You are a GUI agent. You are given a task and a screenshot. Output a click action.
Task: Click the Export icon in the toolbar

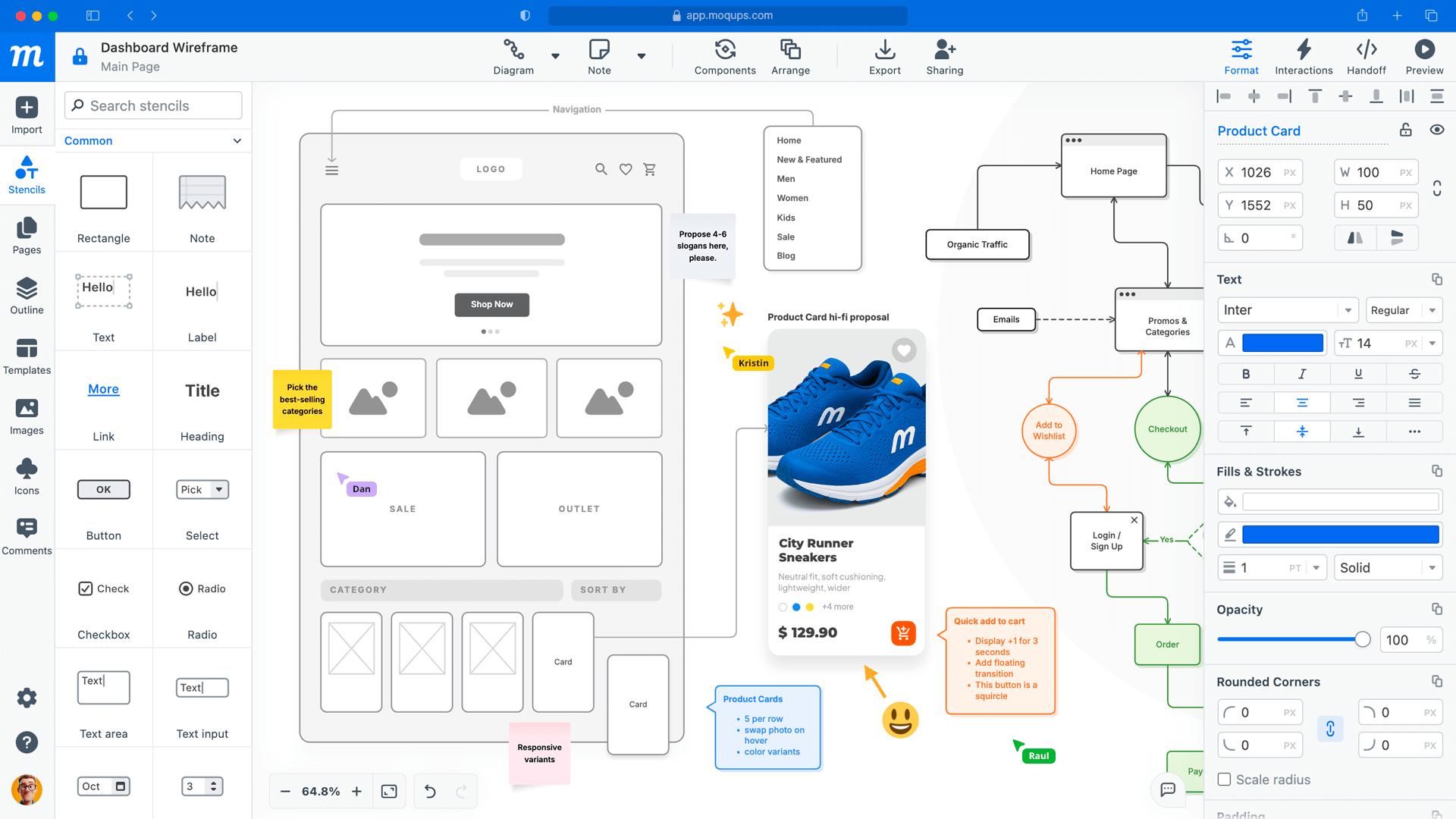pyautogui.click(x=885, y=57)
